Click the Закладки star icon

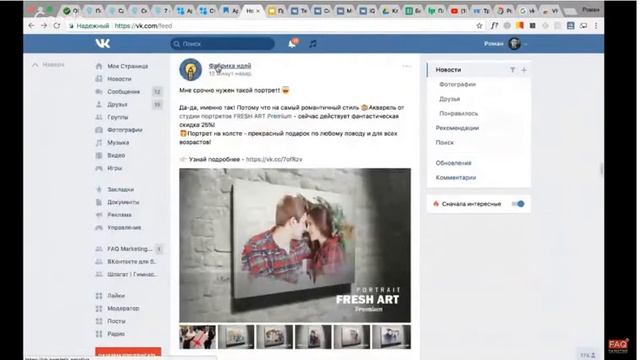[99, 189]
